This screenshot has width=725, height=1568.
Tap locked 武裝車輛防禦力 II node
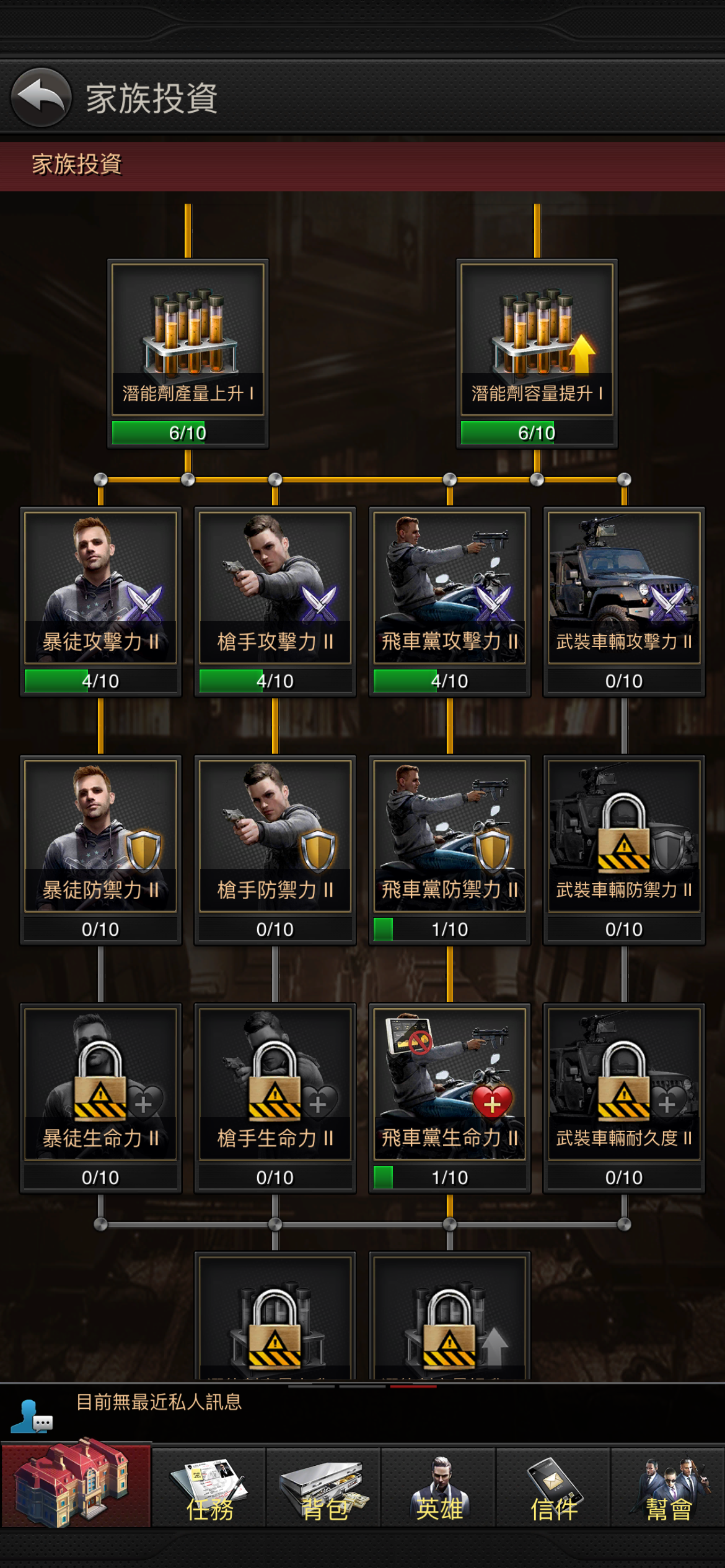point(624,835)
